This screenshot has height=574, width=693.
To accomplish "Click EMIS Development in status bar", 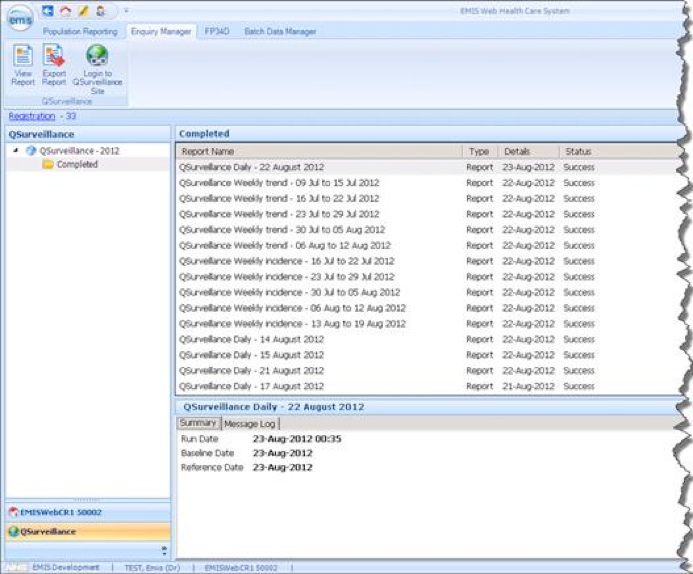I will tap(65, 567).
